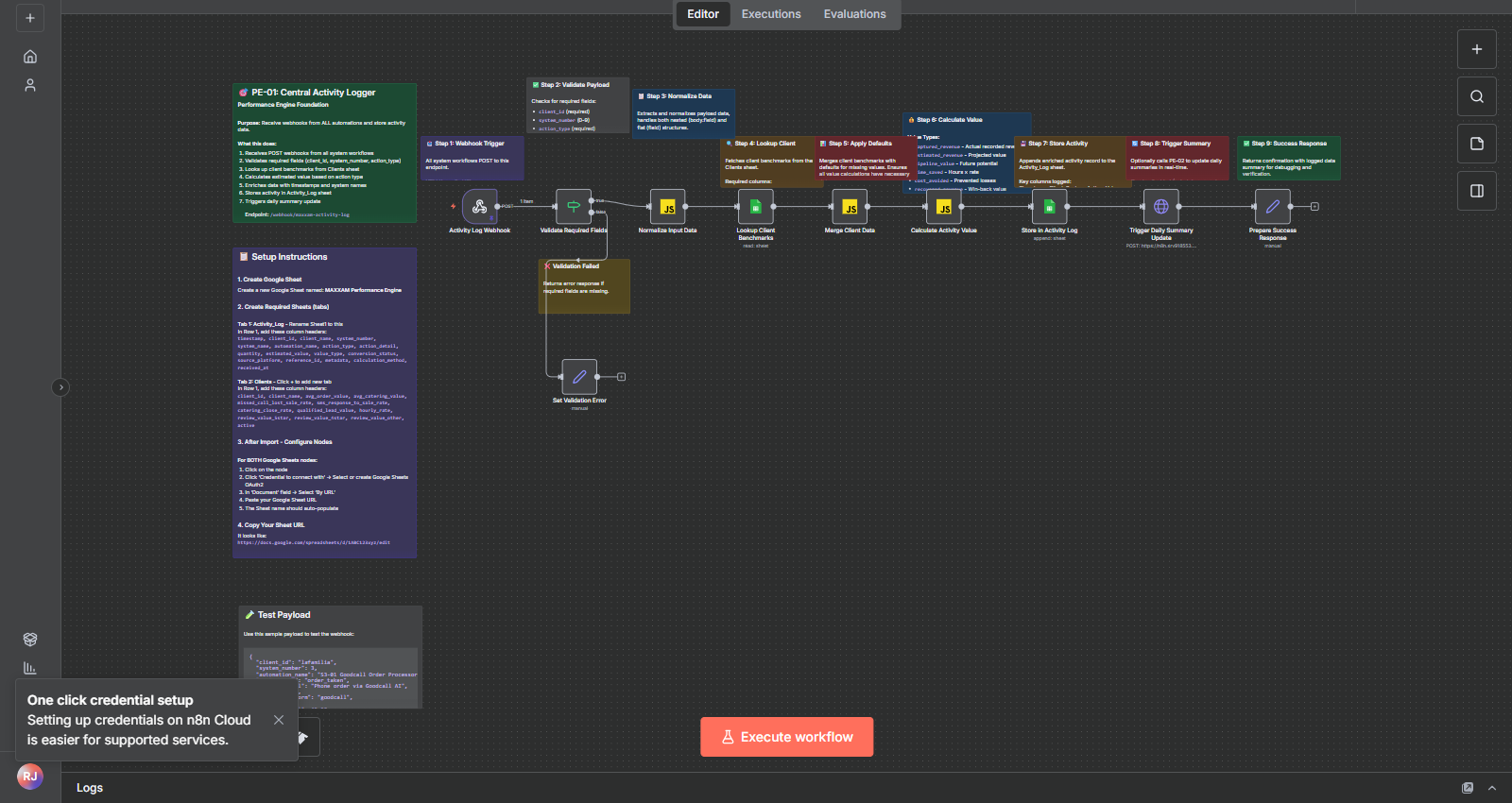The height and width of the screenshot is (803, 1512).
Task: Dismiss the credential setup notification
Action: 279,720
